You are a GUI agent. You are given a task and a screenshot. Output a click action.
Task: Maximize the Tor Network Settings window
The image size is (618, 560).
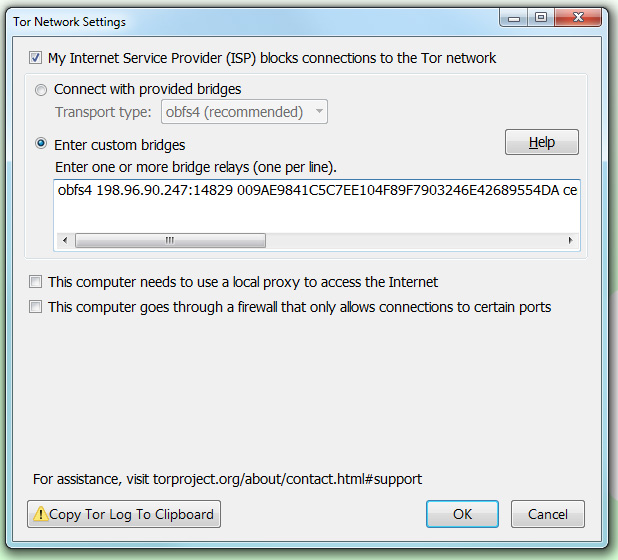coord(541,18)
